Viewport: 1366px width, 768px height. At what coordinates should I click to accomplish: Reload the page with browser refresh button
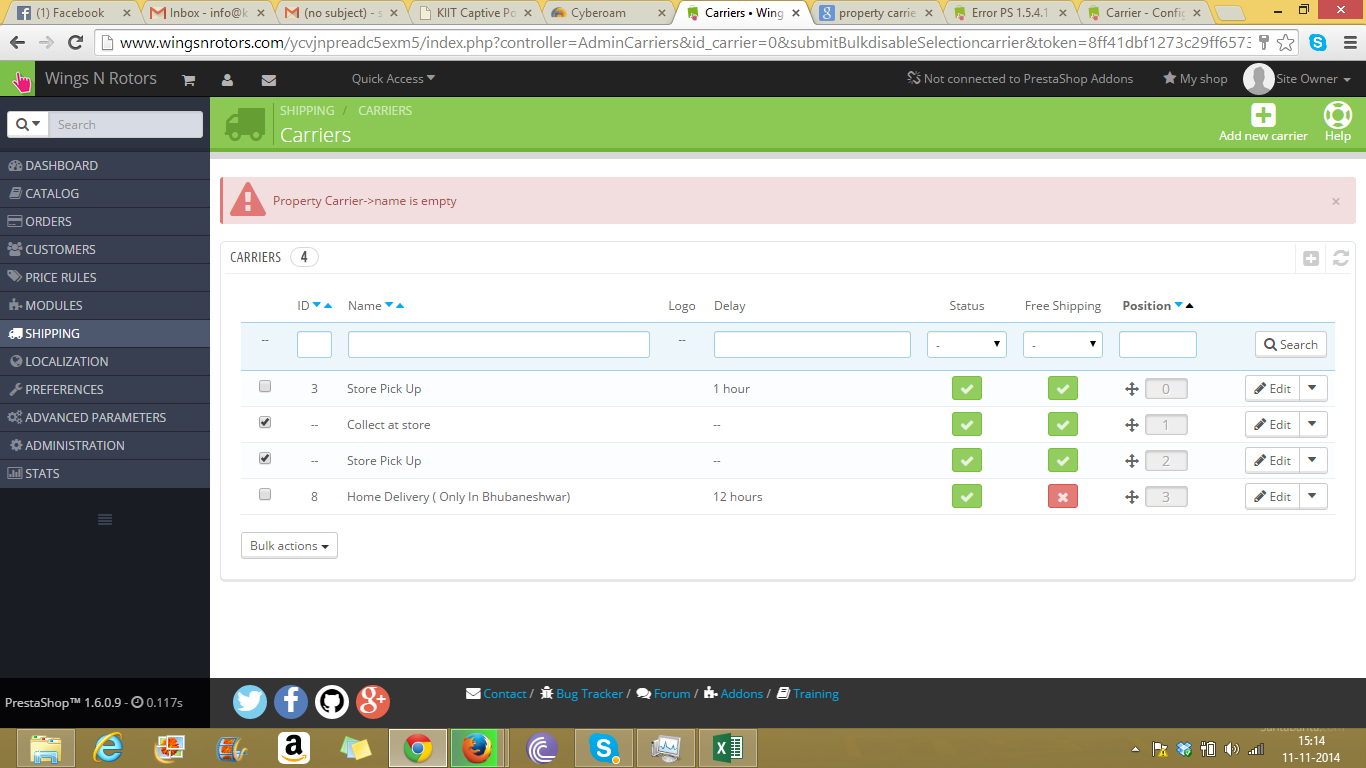(x=75, y=43)
